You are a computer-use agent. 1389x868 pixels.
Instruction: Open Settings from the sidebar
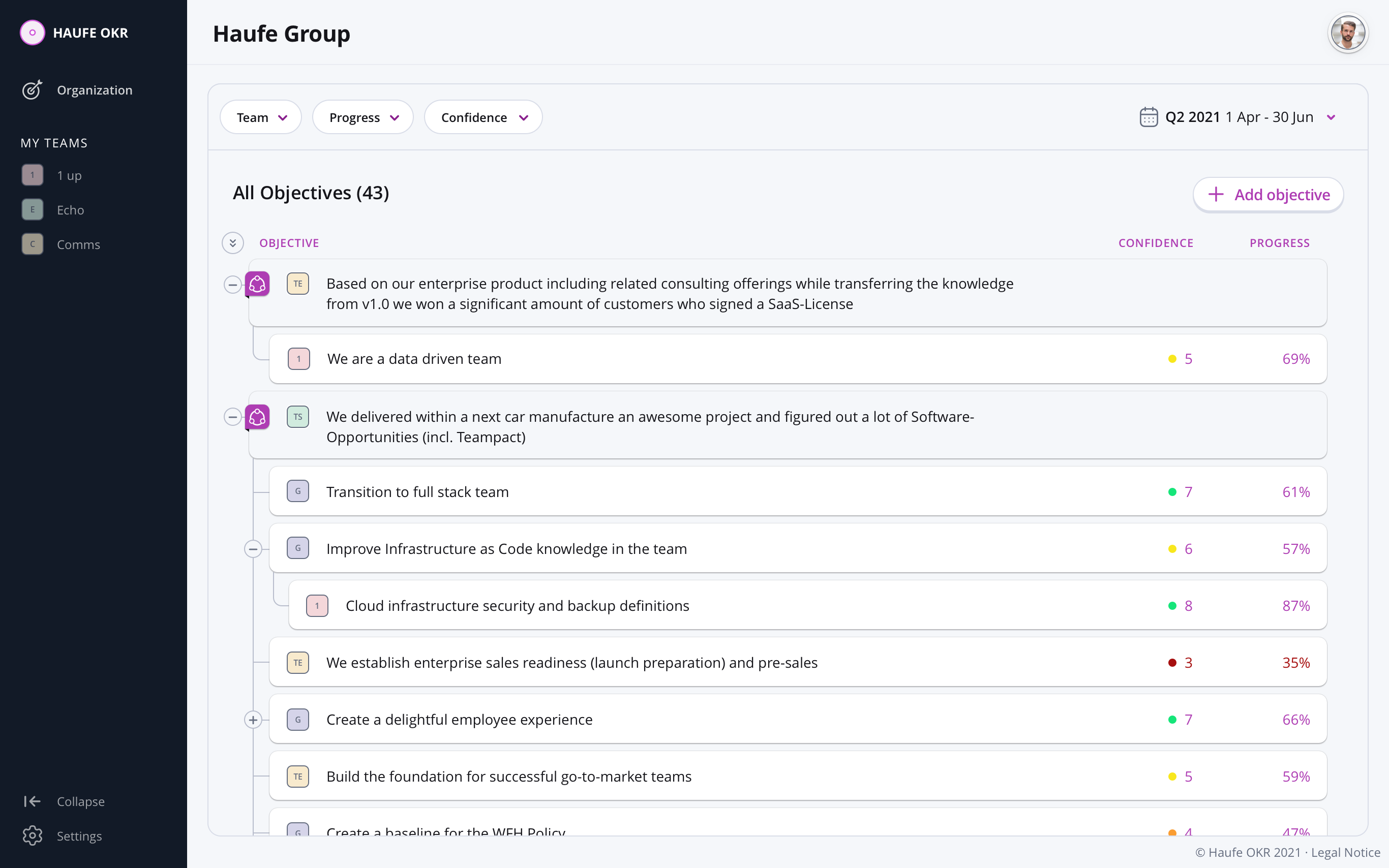coord(79,836)
